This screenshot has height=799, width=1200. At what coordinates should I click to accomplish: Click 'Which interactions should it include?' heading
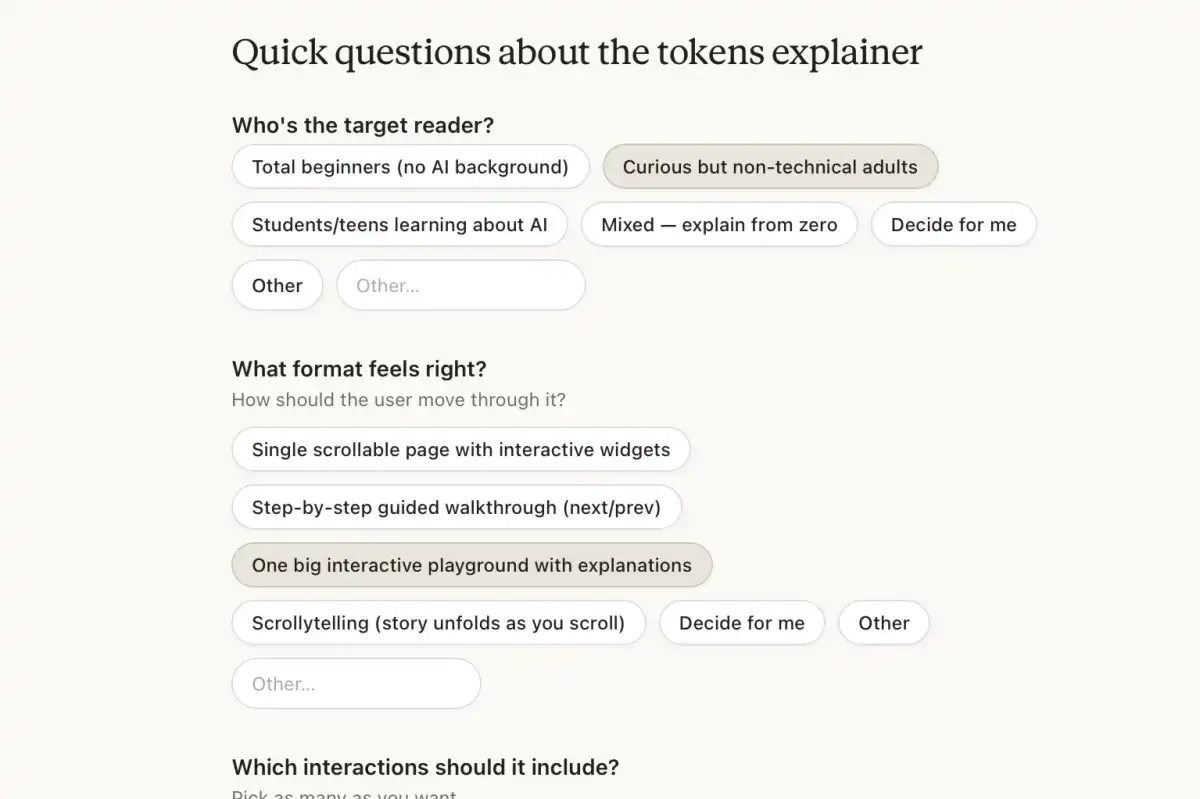tap(425, 767)
